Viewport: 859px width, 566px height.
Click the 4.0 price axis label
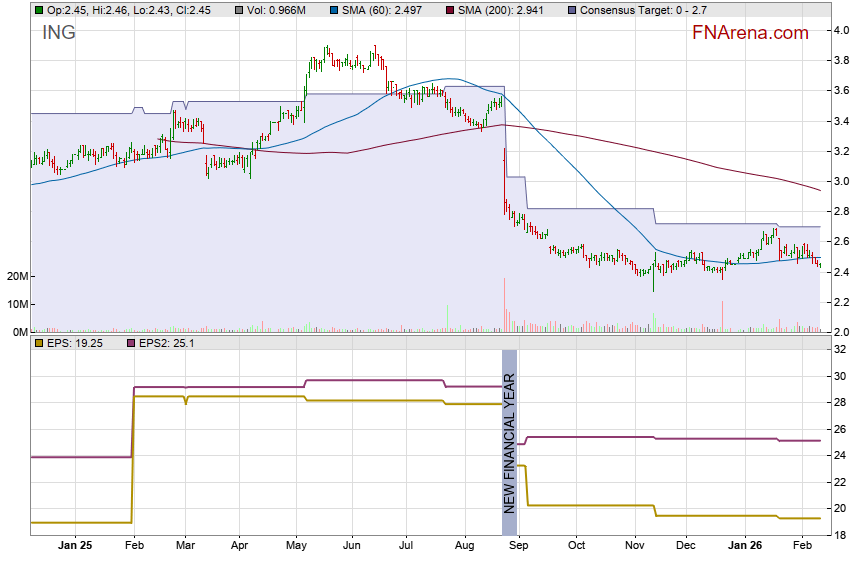(842, 30)
